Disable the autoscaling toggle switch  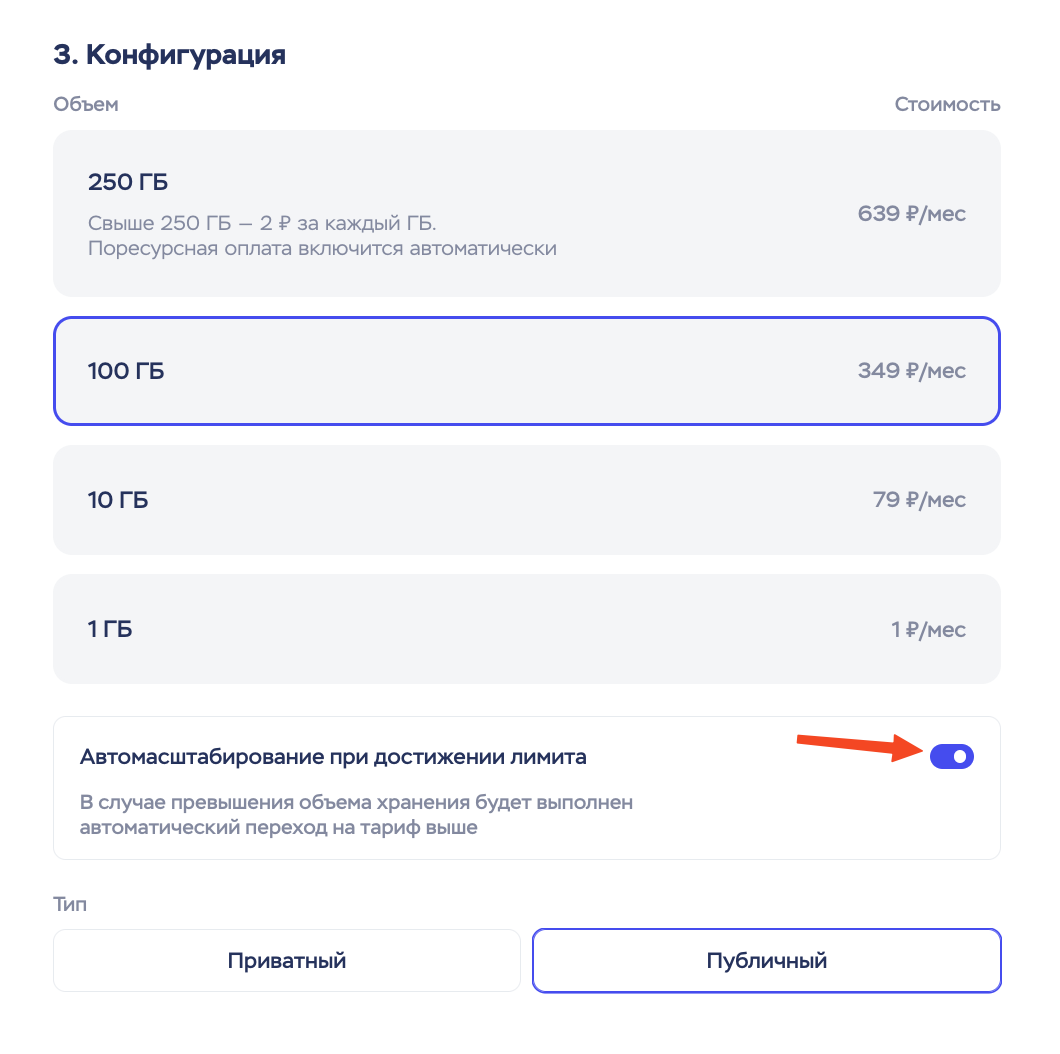(951, 757)
